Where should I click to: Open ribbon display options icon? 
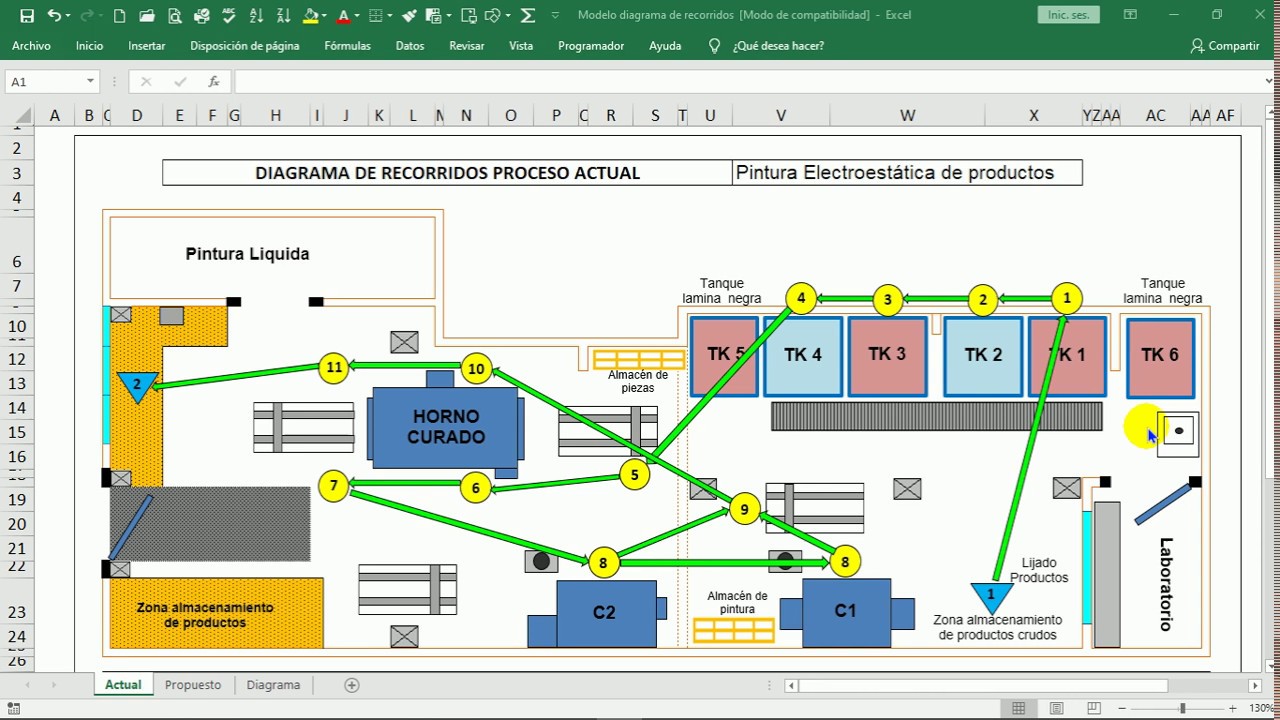1130,15
